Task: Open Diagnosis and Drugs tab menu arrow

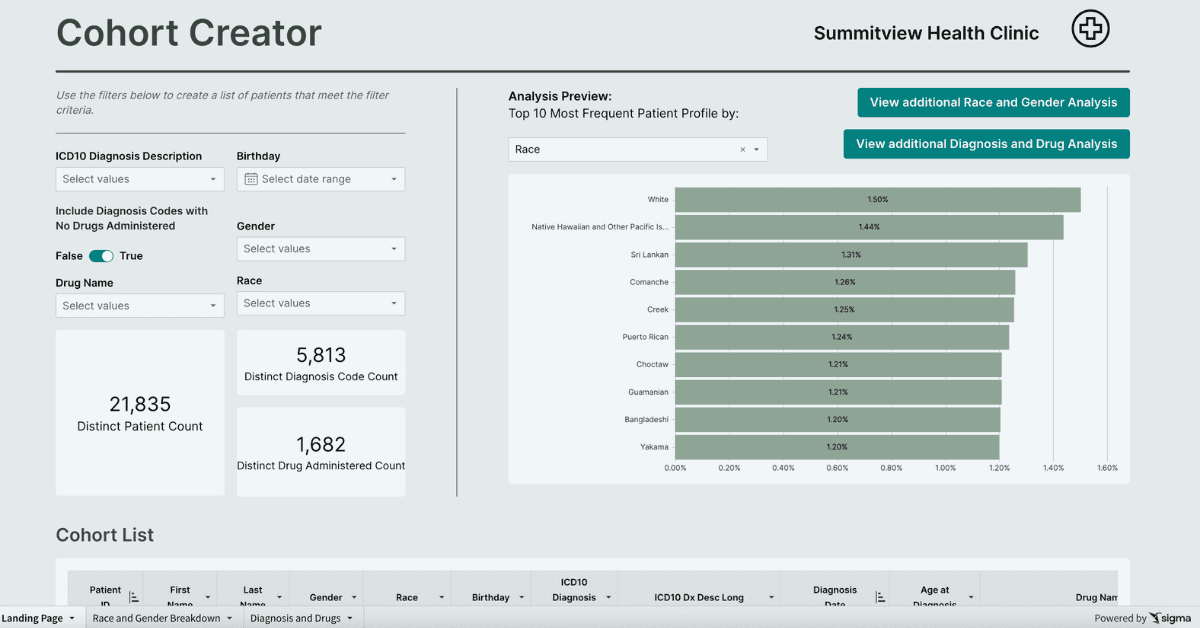Action: pos(350,618)
